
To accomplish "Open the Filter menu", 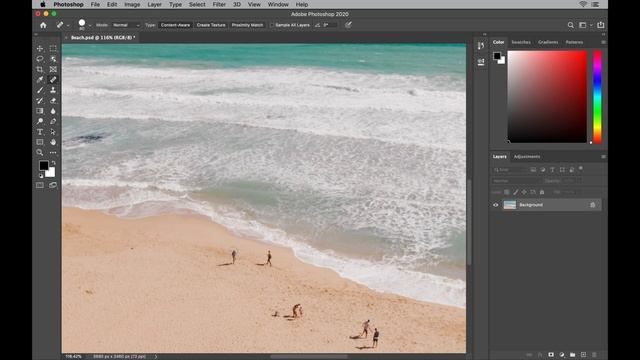I will click(219, 4).
